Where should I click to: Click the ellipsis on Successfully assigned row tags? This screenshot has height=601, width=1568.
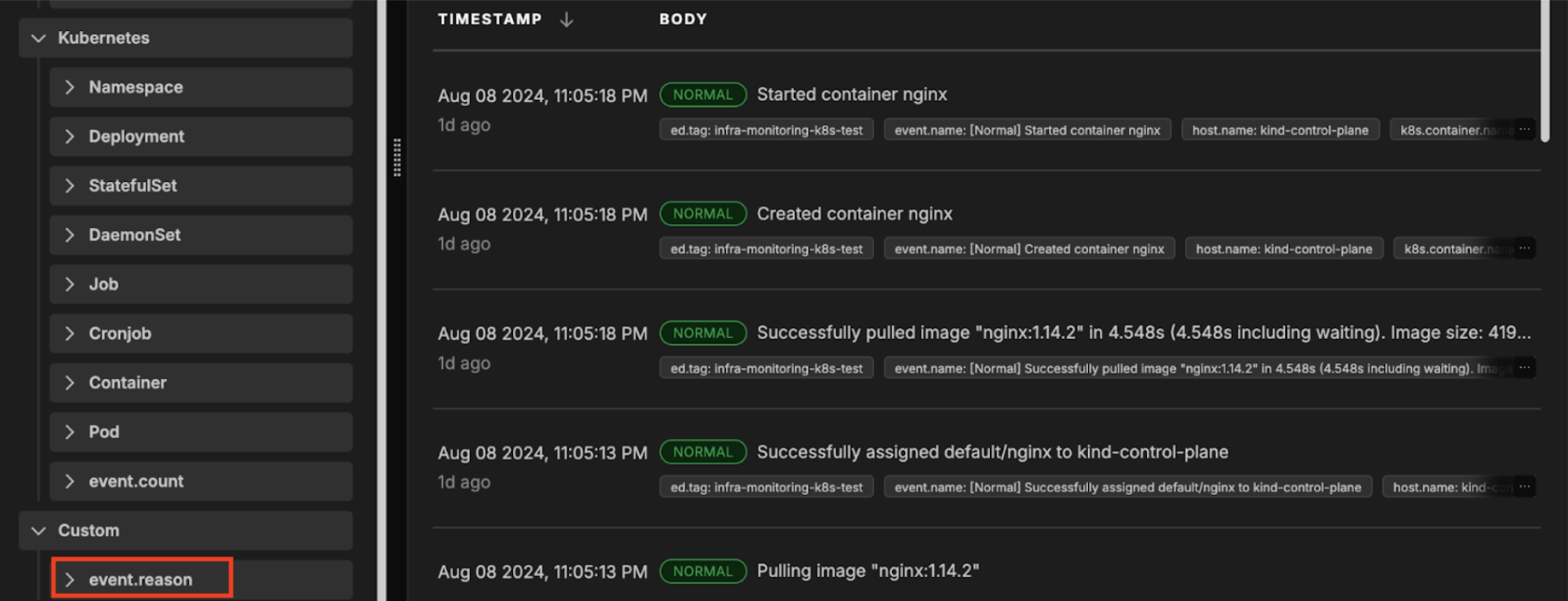1524,487
